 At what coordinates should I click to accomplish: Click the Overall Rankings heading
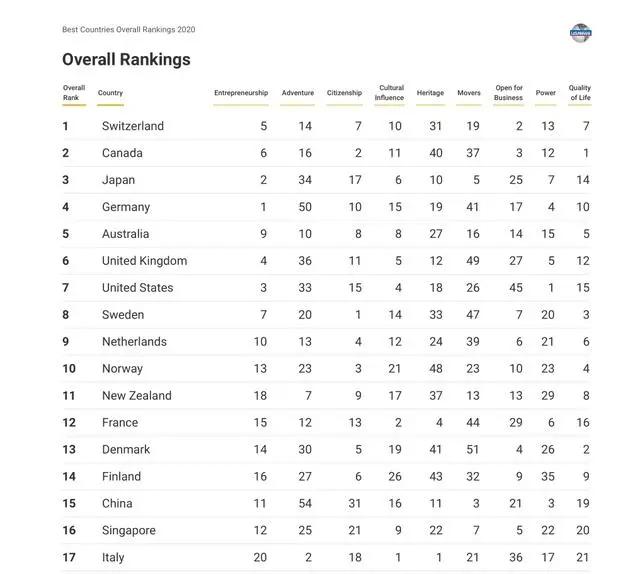coord(126,60)
